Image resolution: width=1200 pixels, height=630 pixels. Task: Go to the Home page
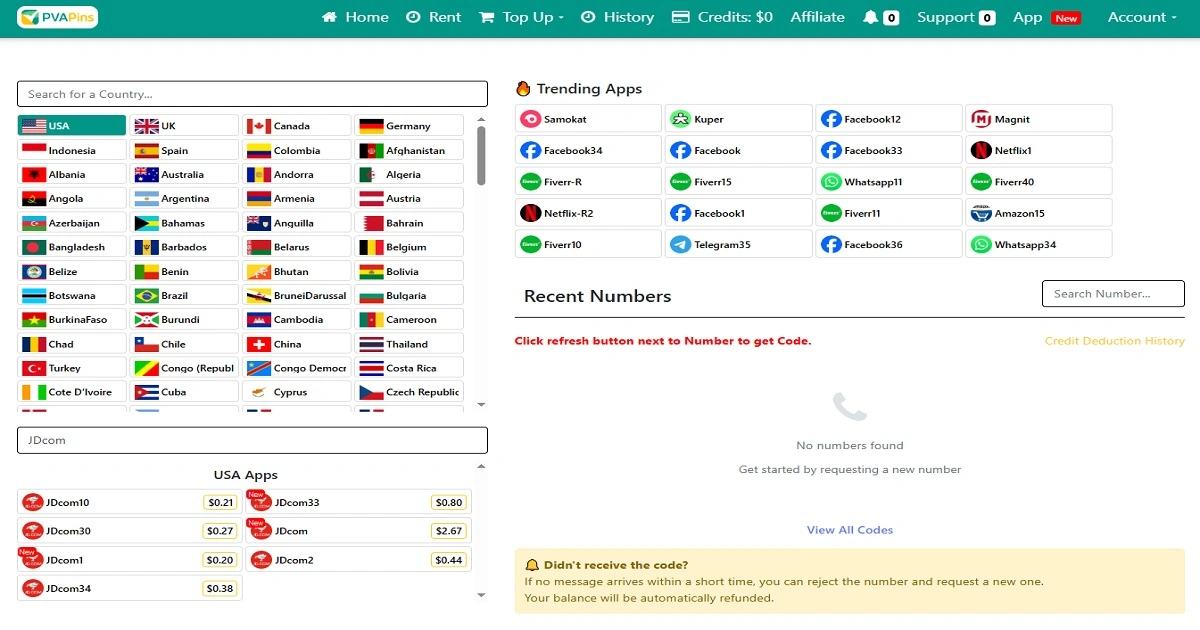[355, 17]
